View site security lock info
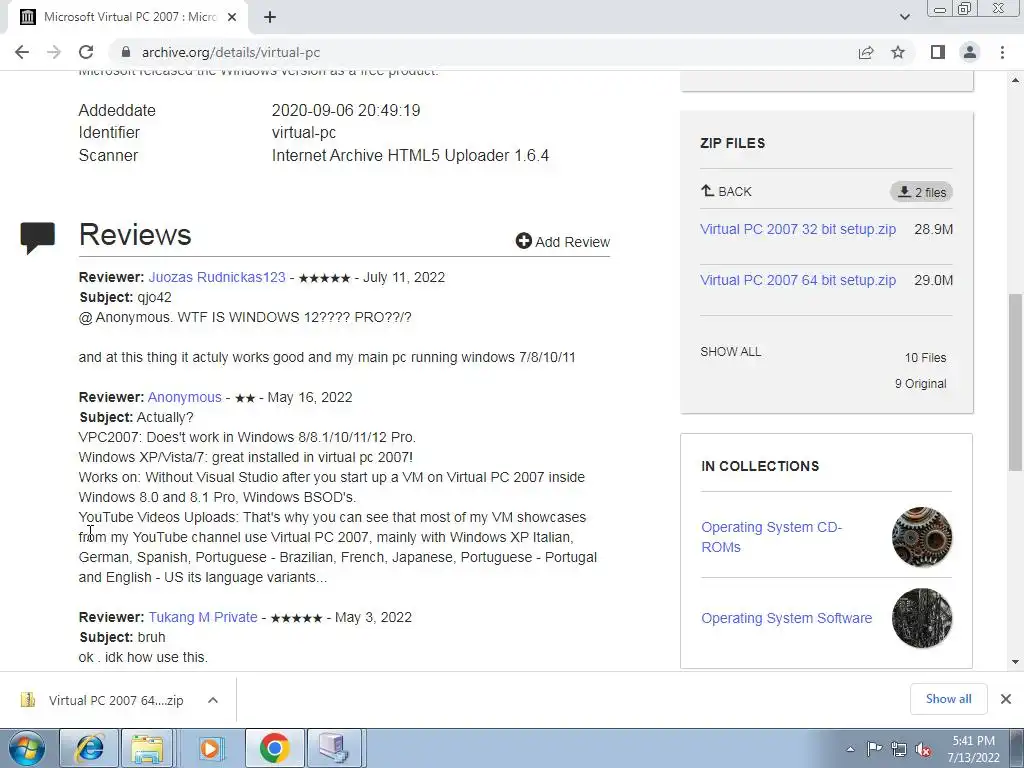Screen dimensions: 1024x768 point(126,52)
